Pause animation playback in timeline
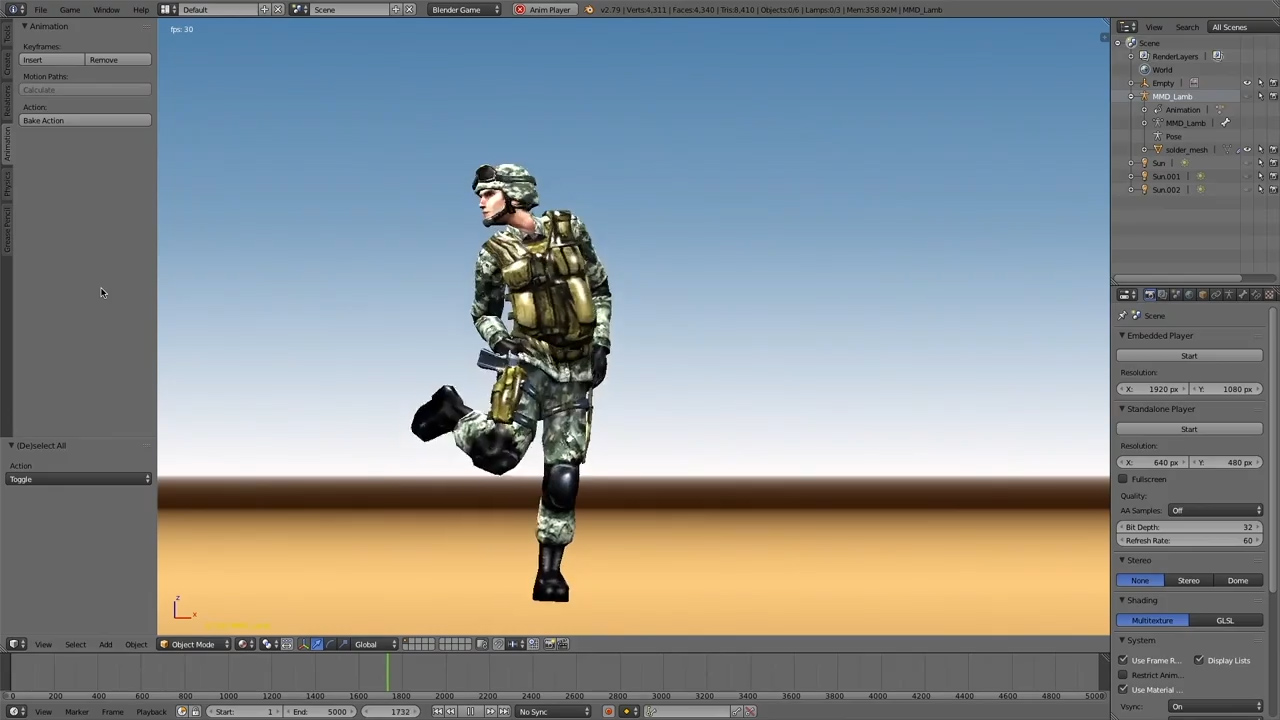 pos(470,712)
